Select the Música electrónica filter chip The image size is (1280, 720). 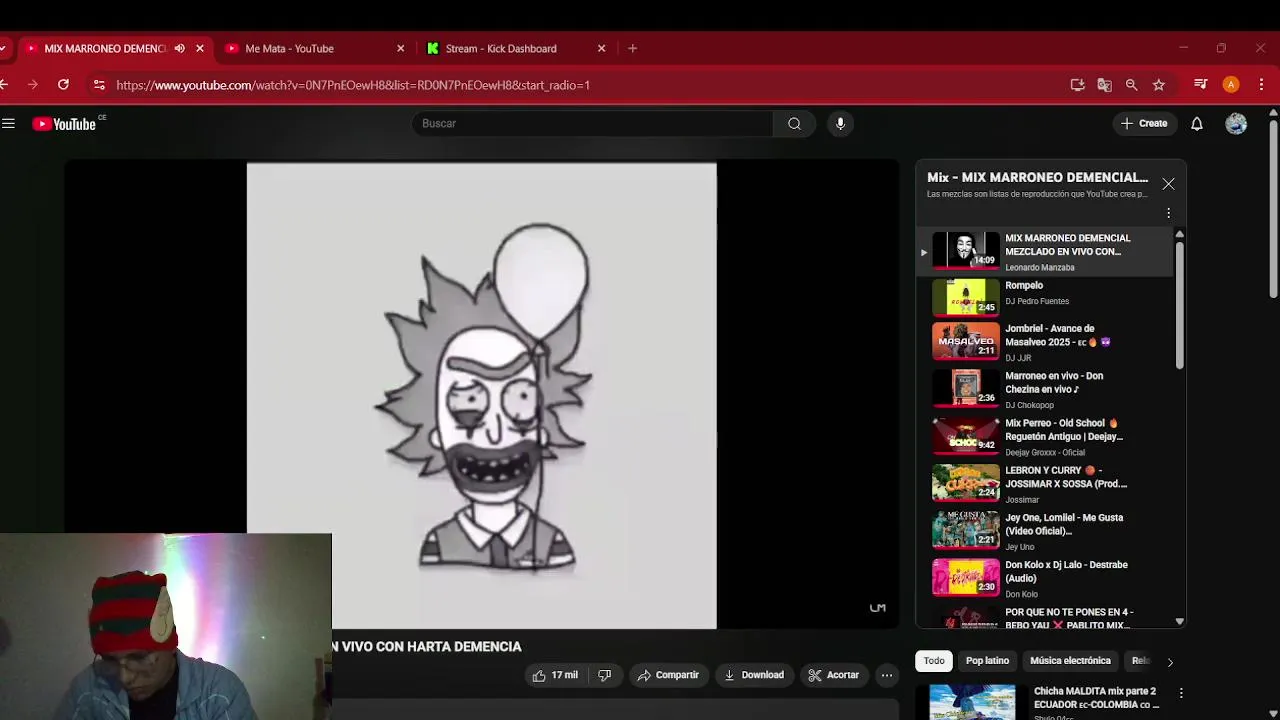(x=1070, y=661)
